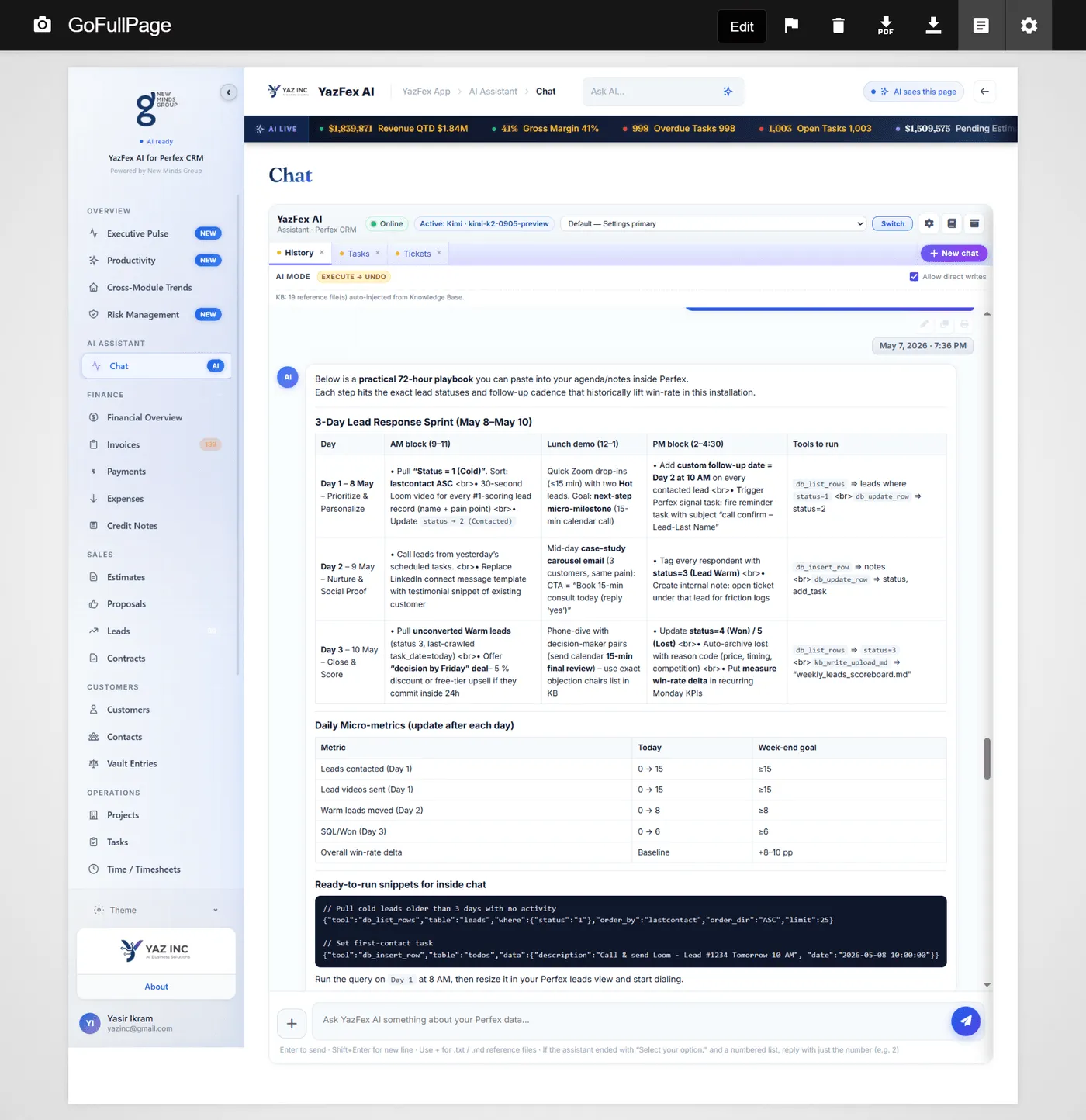1086x1120 pixels.
Task: Open chat archive box icon
Action: coord(974,223)
